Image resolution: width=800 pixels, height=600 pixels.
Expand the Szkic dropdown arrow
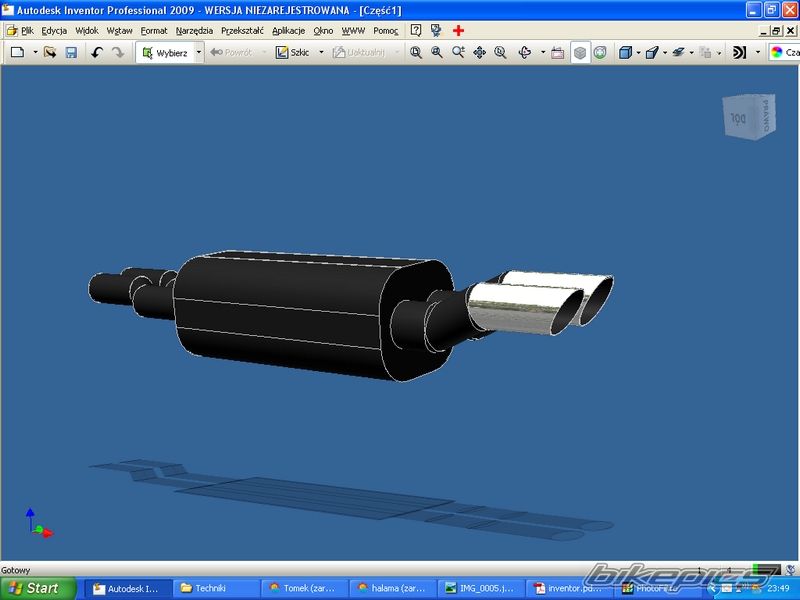[321, 52]
